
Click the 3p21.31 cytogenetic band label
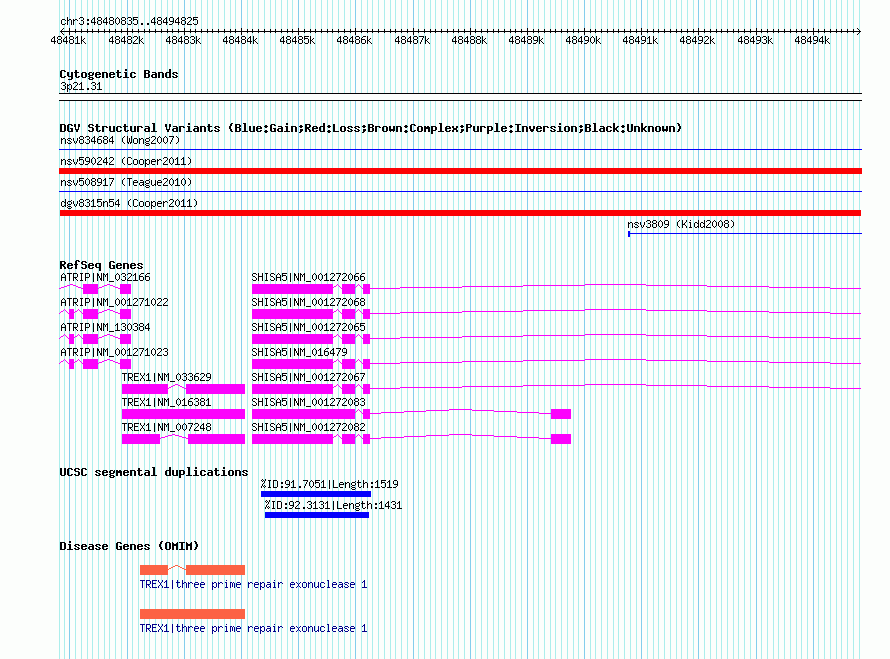(81, 86)
